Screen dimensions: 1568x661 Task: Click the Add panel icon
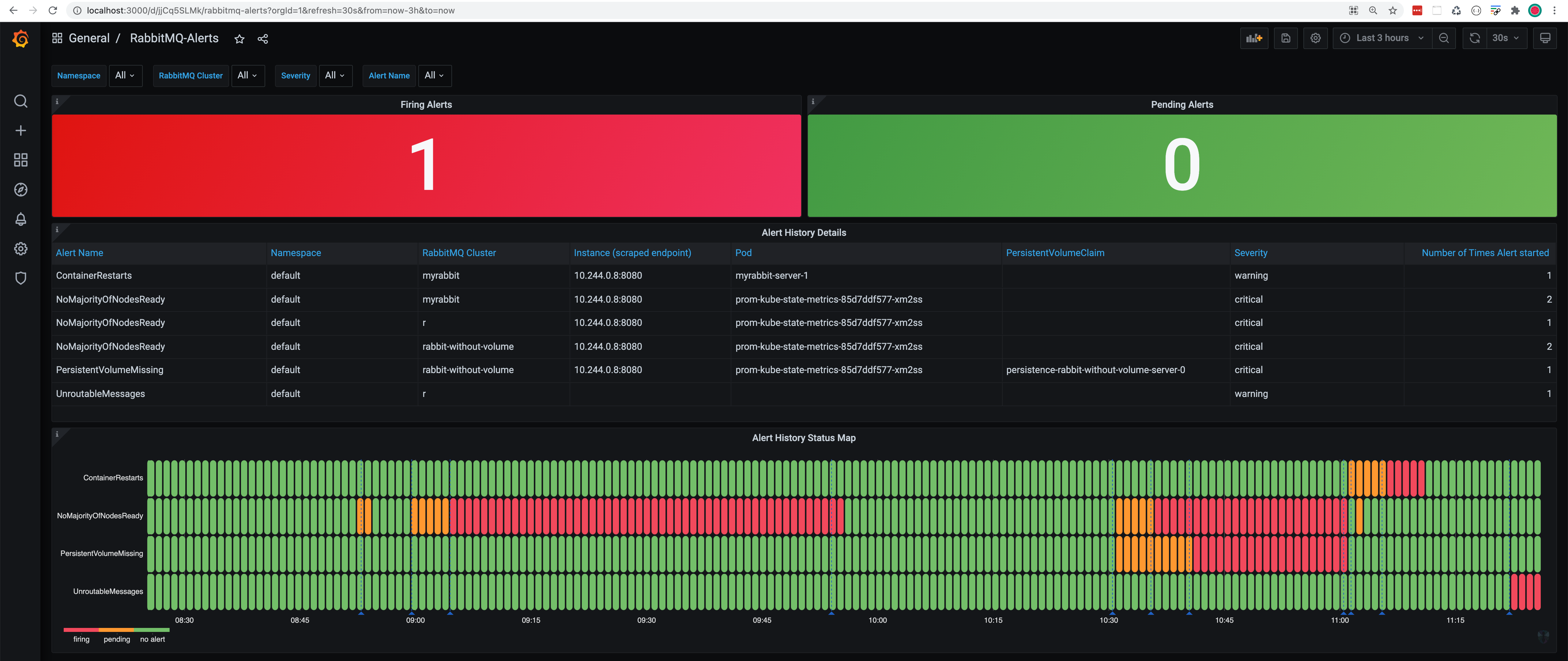click(x=1254, y=38)
